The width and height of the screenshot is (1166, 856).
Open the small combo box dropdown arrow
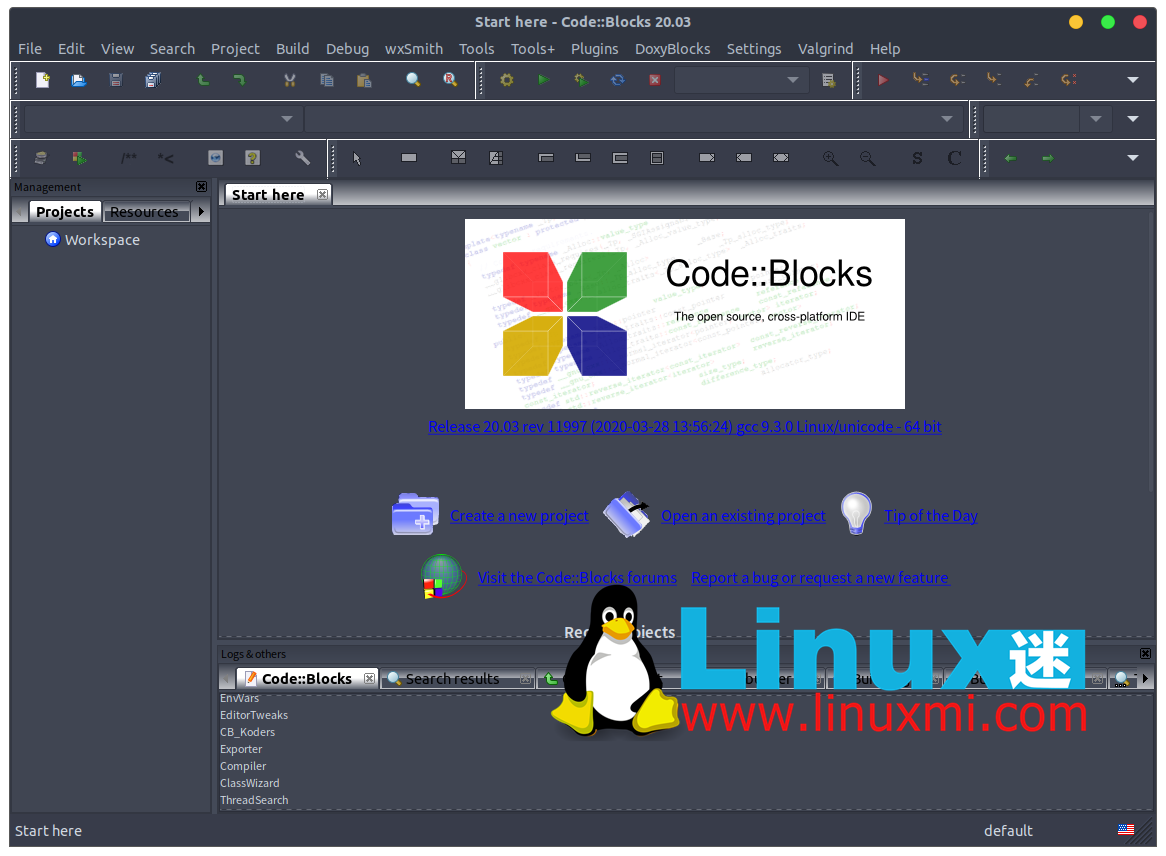click(1095, 119)
